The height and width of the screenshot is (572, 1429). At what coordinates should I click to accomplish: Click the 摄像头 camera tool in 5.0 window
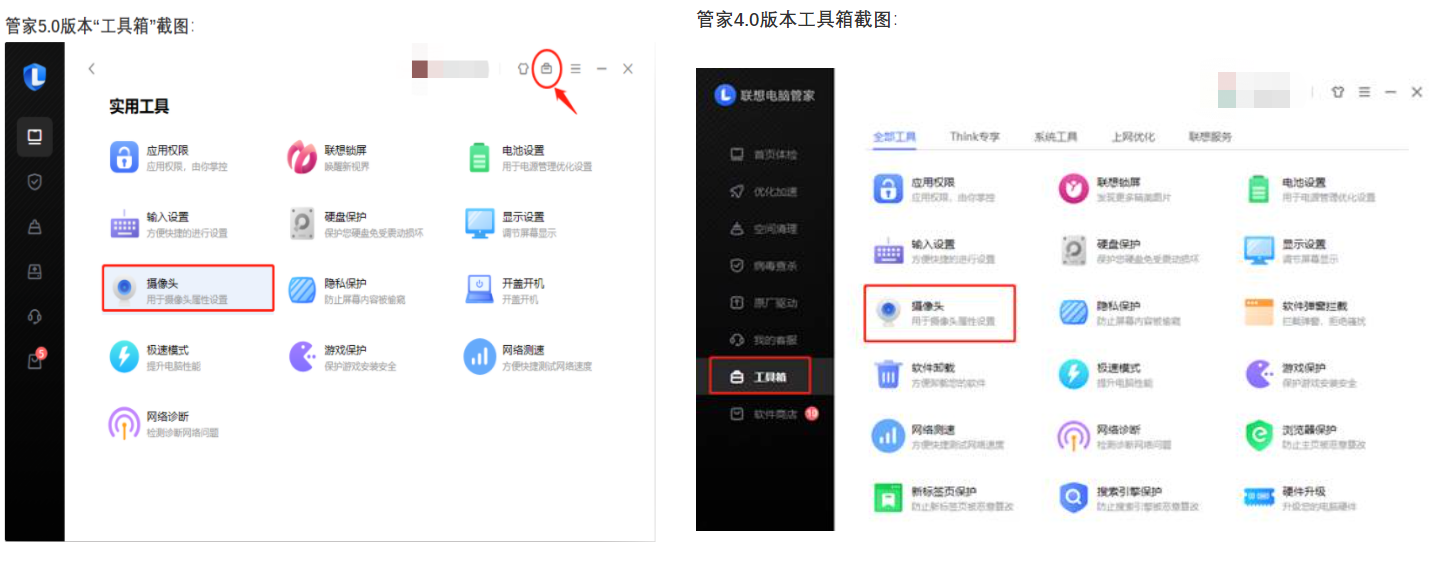tap(187, 289)
